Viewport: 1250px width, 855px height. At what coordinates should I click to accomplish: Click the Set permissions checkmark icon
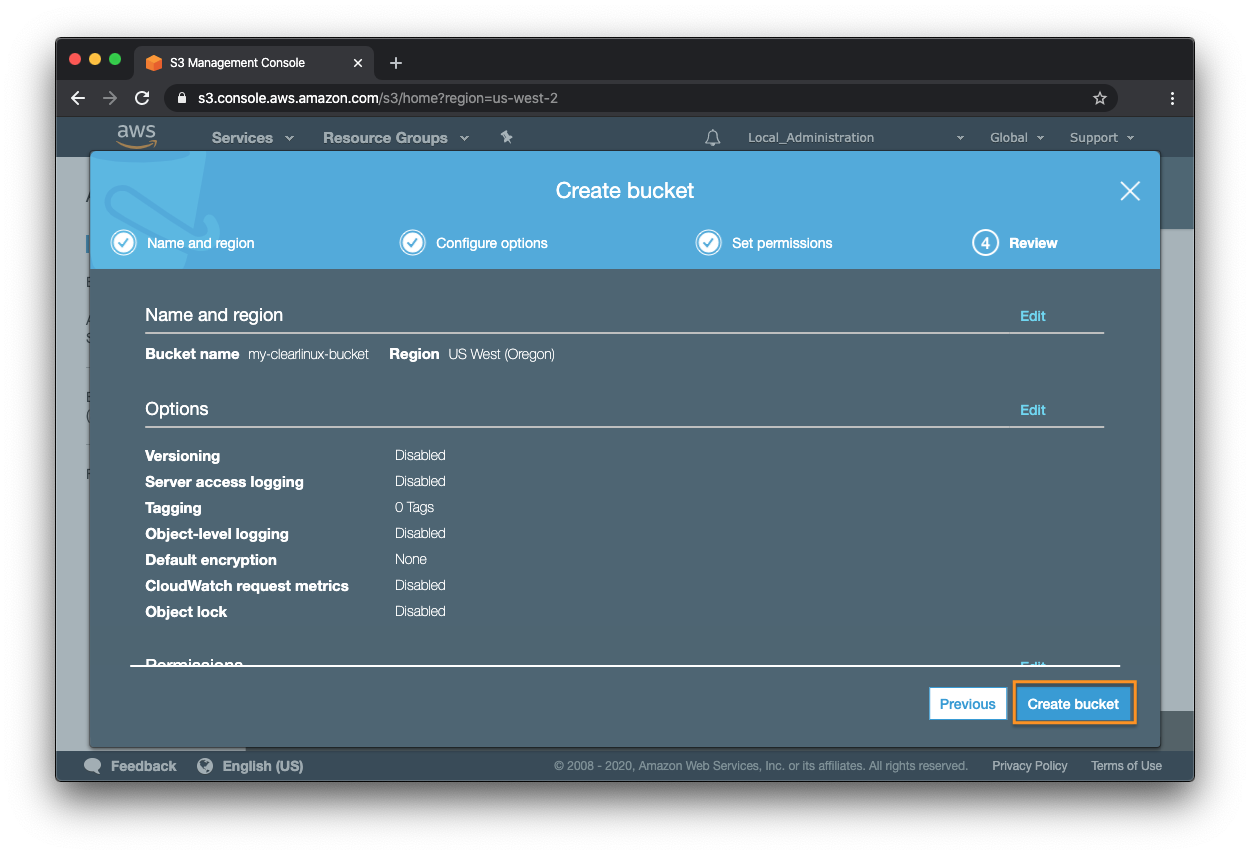coord(708,243)
